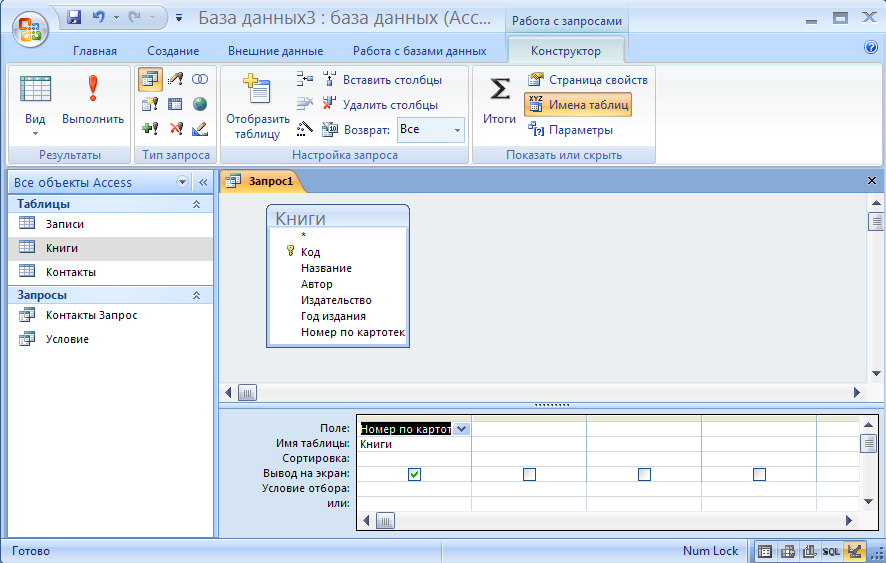Select the Издательство field in Книги table
Image resolution: width=886 pixels, height=563 pixels.
(336, 300)
